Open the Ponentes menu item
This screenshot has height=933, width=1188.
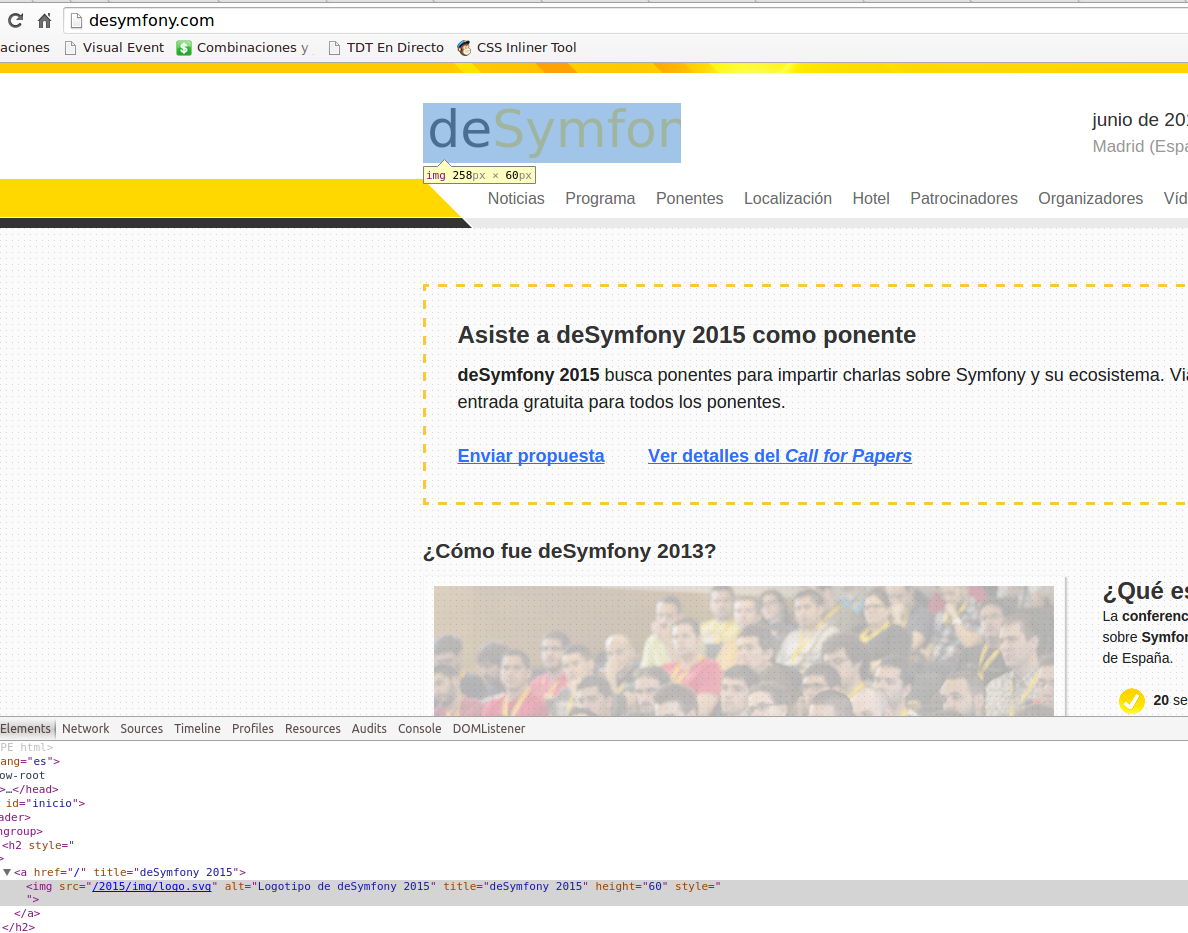689,199
